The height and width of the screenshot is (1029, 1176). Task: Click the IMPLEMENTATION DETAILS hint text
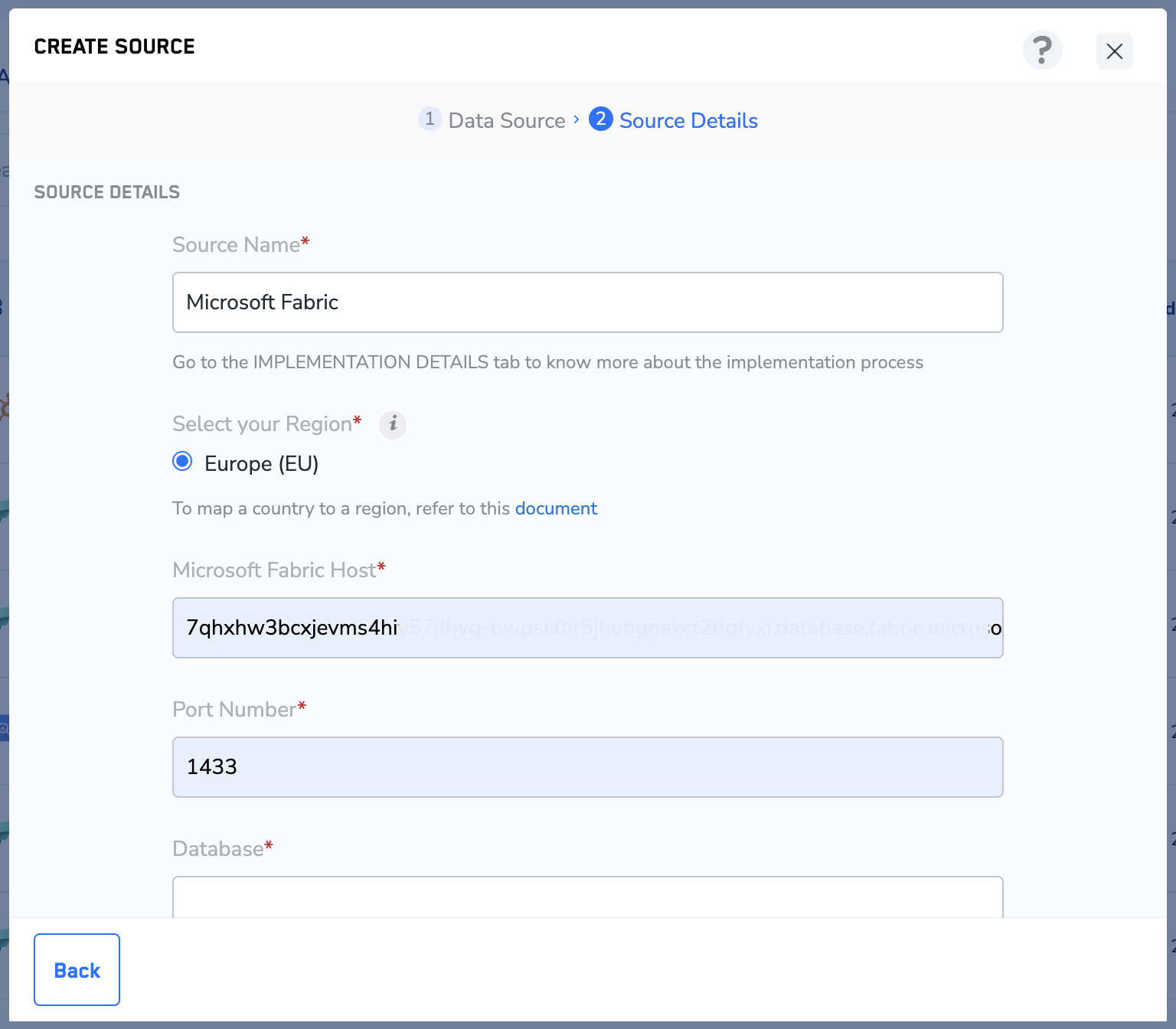547,362
